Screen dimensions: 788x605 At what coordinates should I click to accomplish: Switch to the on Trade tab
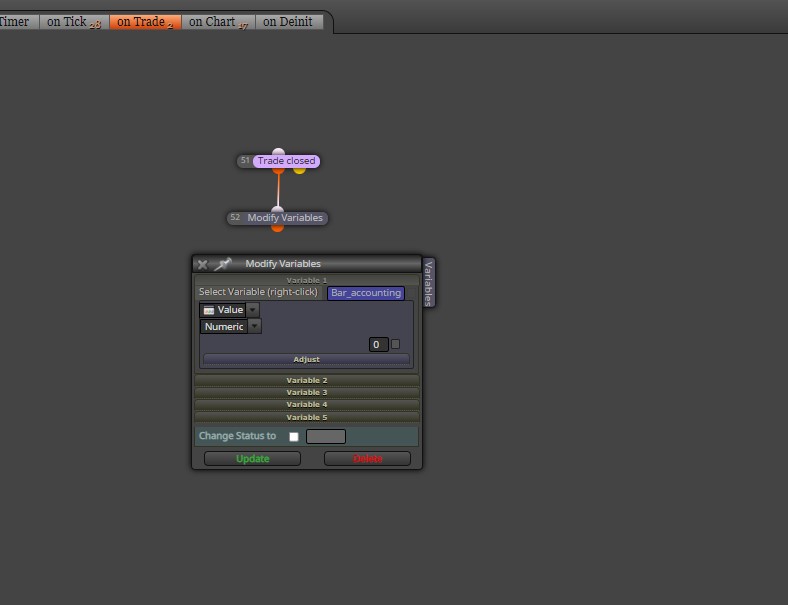[145, 22]
